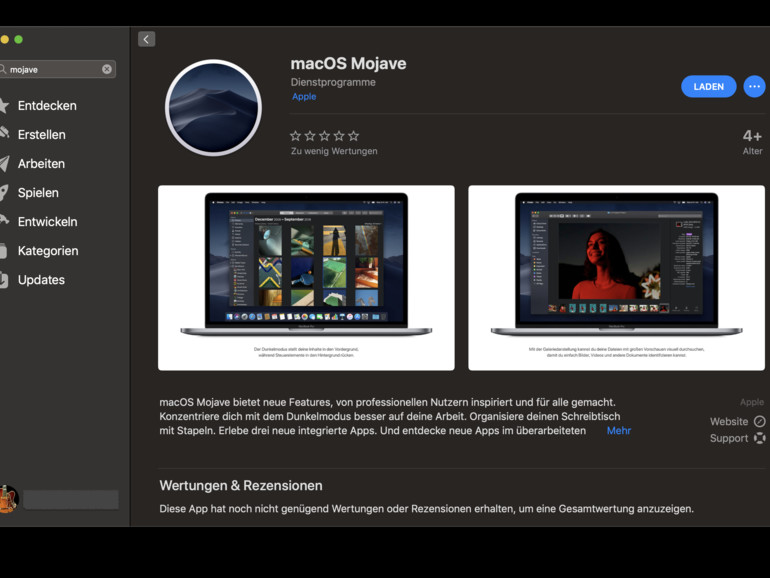Clear the mojave search field
770x578 pixels.
pyautogui.click(x=107, y=69)
